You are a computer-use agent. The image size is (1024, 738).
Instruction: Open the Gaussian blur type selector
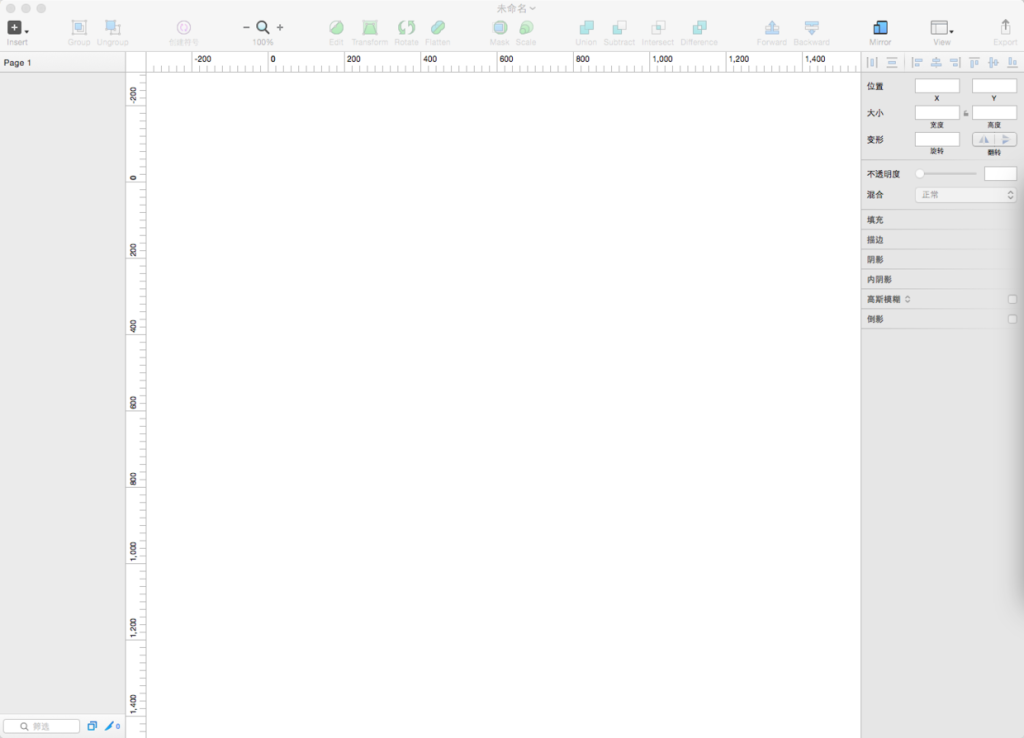(x=908, y=299)
